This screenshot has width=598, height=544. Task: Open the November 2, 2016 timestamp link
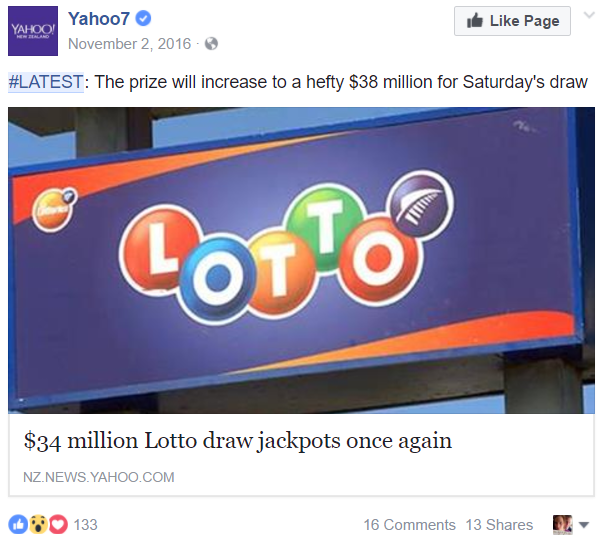click(129, 44)
